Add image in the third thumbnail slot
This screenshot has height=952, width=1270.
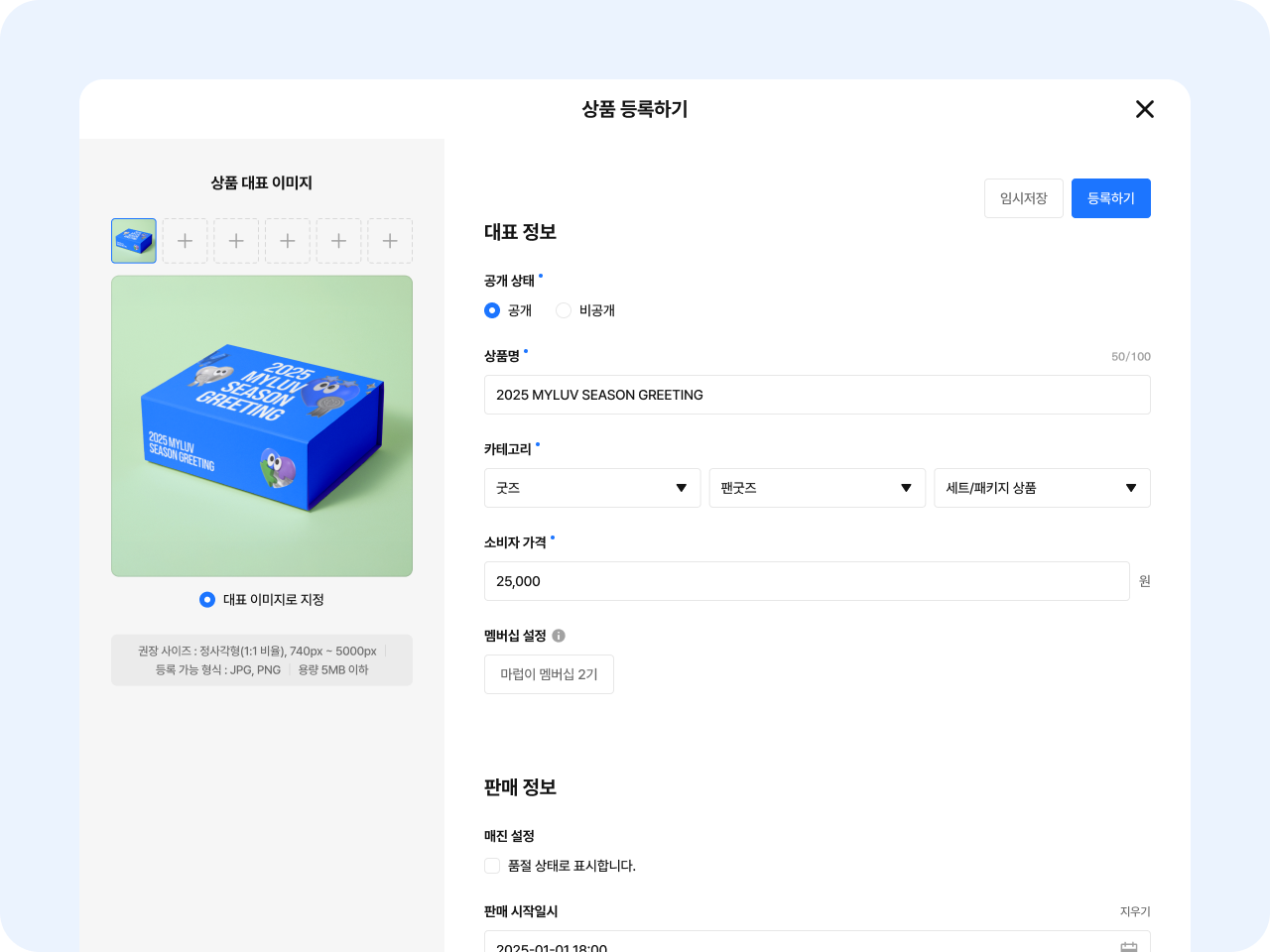click(x=236, y=241)
